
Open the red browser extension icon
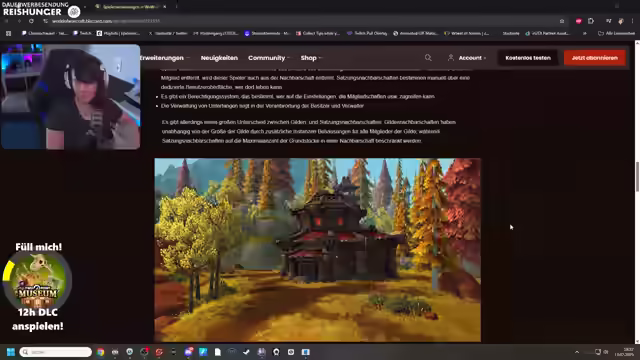pyautogui.click(x=578, y=21)
